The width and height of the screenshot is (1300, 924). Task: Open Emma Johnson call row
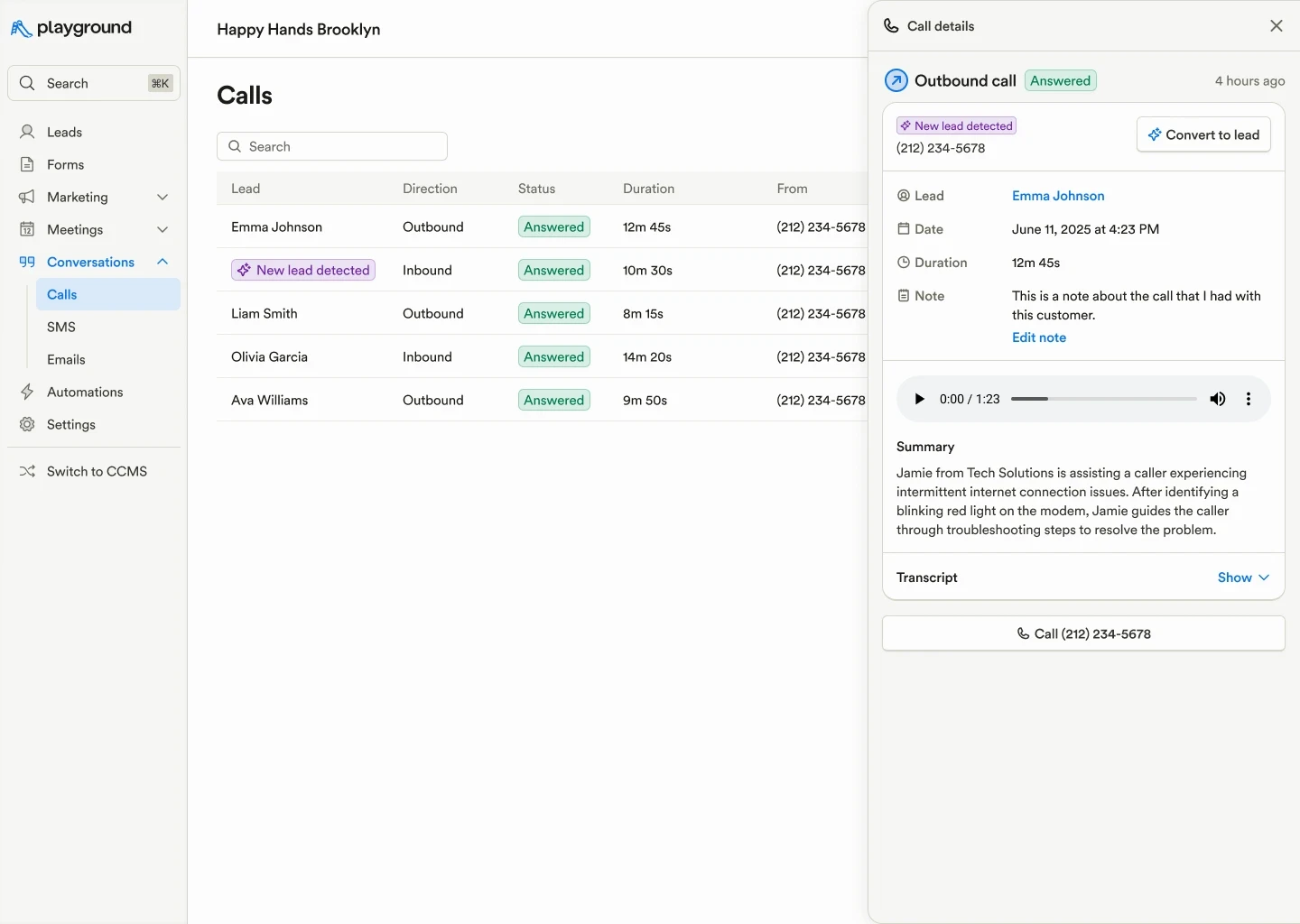[x=542, y=226]
